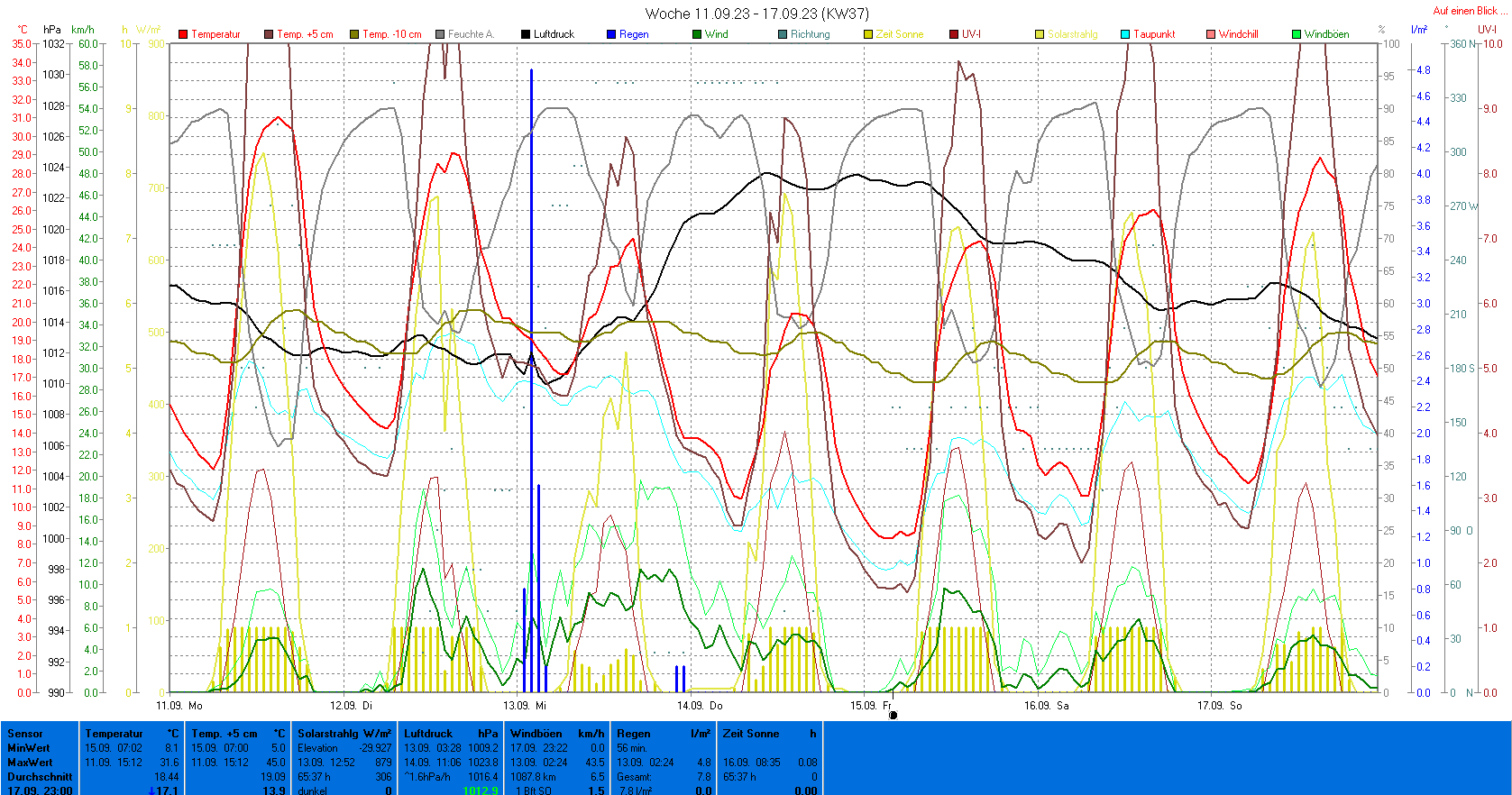Click the blue Regen legend swatch
This screenshot has height=795, width=1512.
click(611, 34)
